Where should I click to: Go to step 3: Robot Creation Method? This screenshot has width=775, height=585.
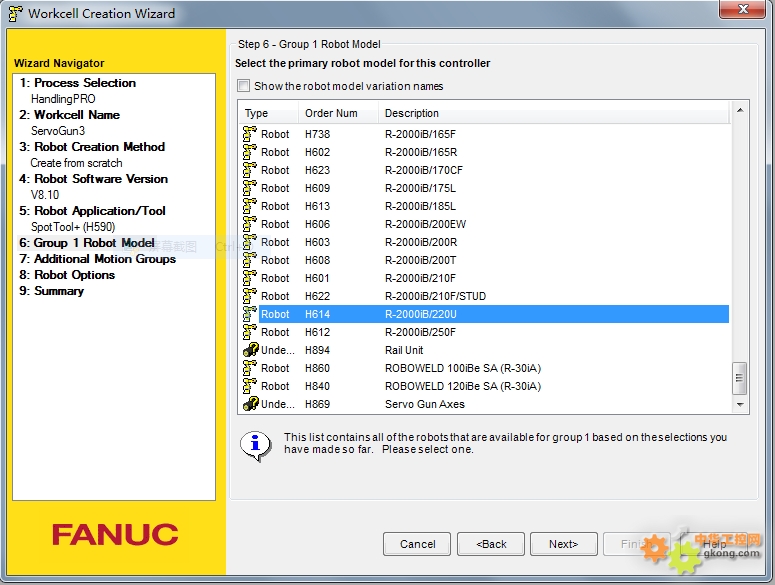[x=92, y=147]
